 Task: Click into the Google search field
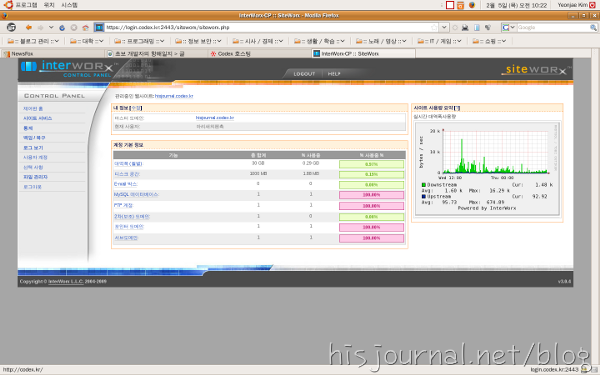pyautogui.click(x=553, y=28)
